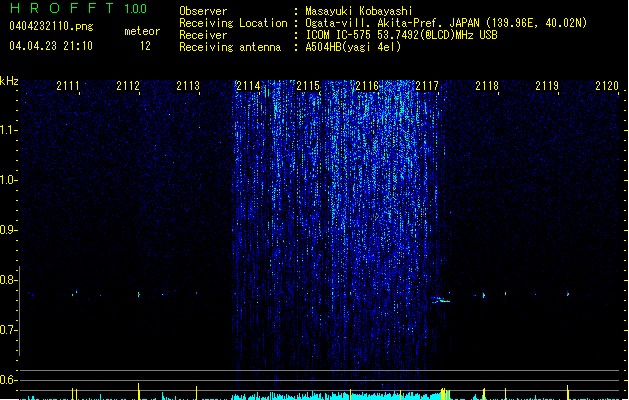This screenshot has width=629, height=400.
Task: Click time marker 2113
Action: 188,85
